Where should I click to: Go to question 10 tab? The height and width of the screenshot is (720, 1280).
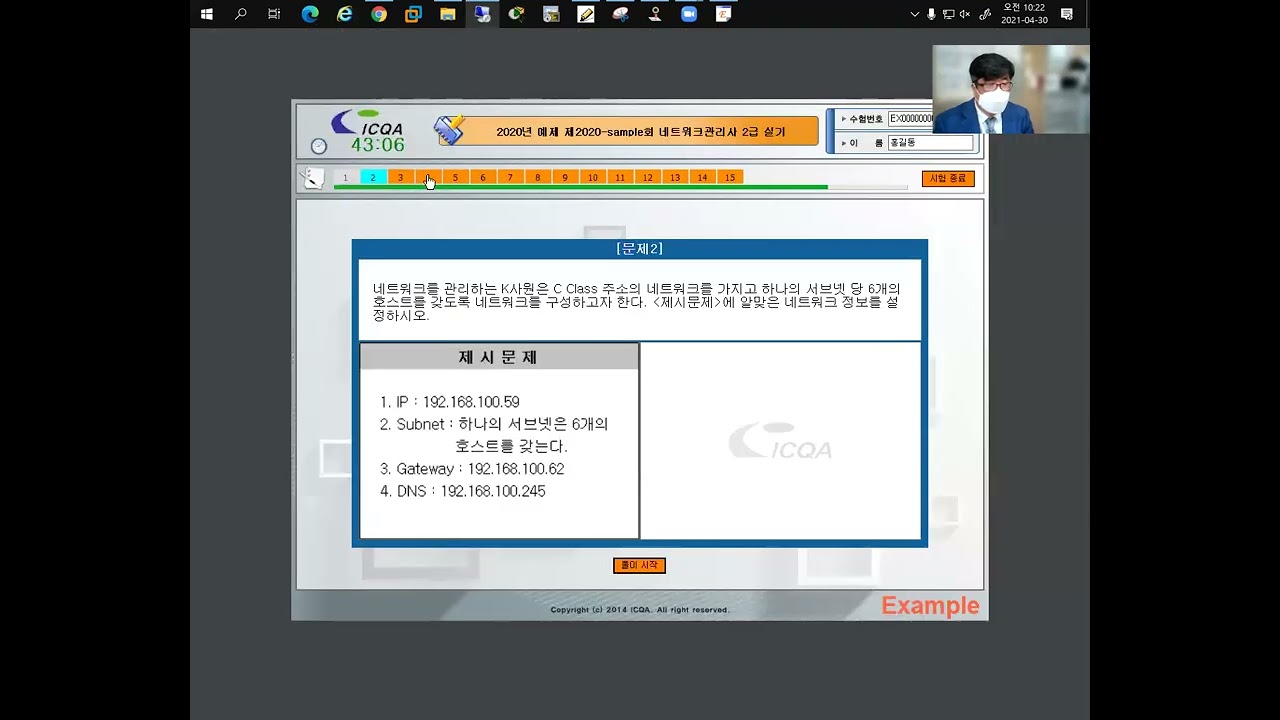click(x=593, y=178)
